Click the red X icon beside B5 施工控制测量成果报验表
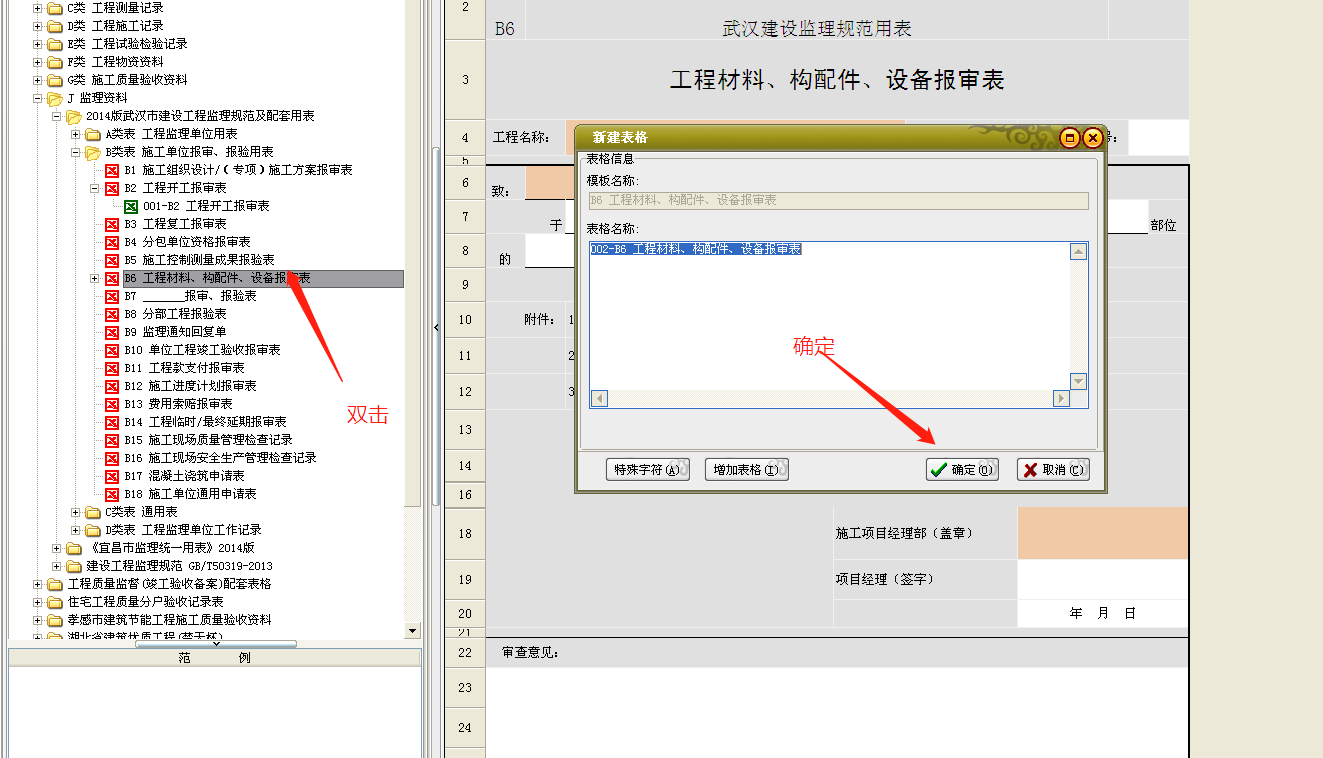This screenshot has height=758, width=1323. pos(112,260)
